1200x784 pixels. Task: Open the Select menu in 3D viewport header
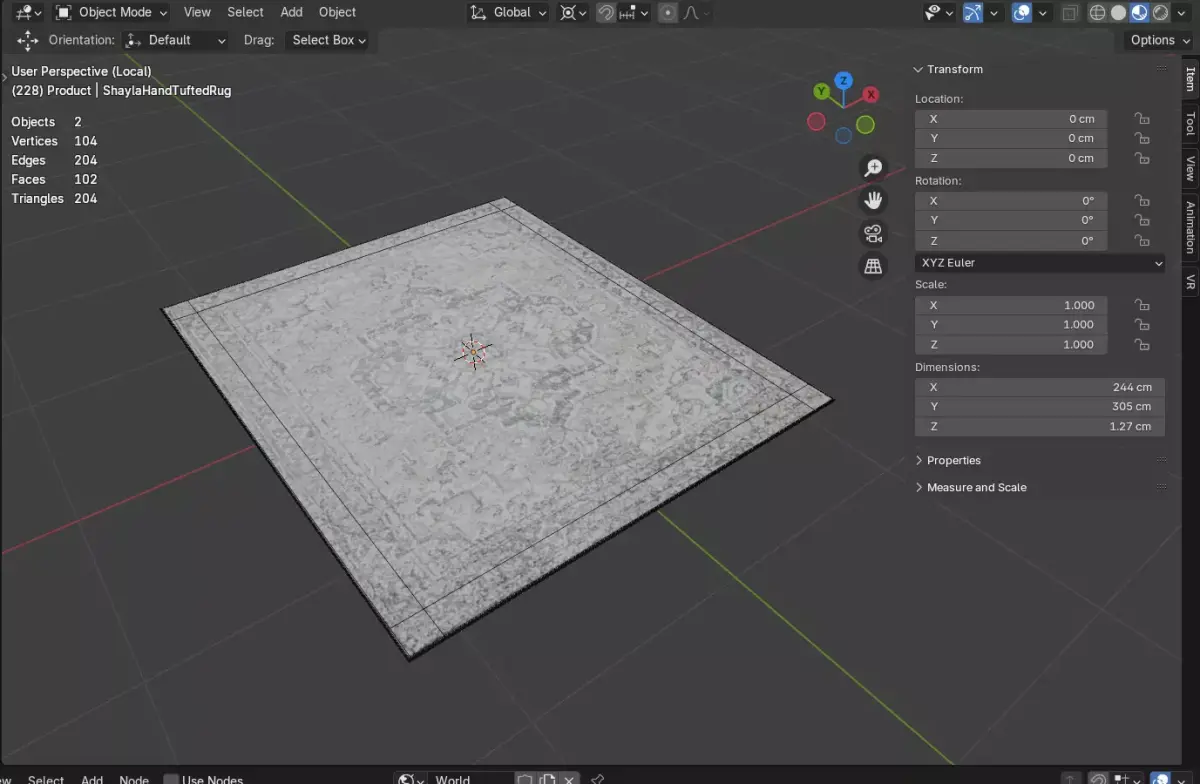[245, 12]
